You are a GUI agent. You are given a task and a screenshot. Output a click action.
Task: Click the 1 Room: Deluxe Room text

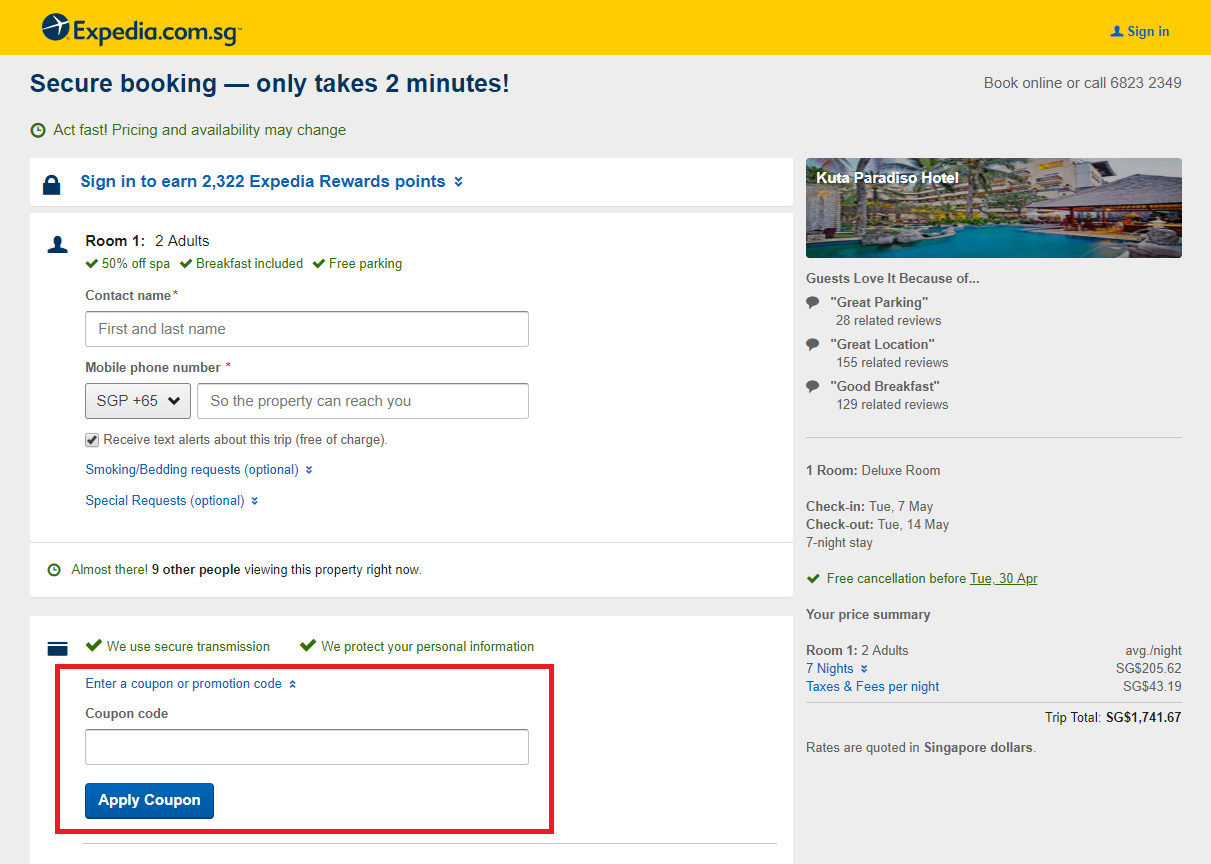tap(873, 471)
